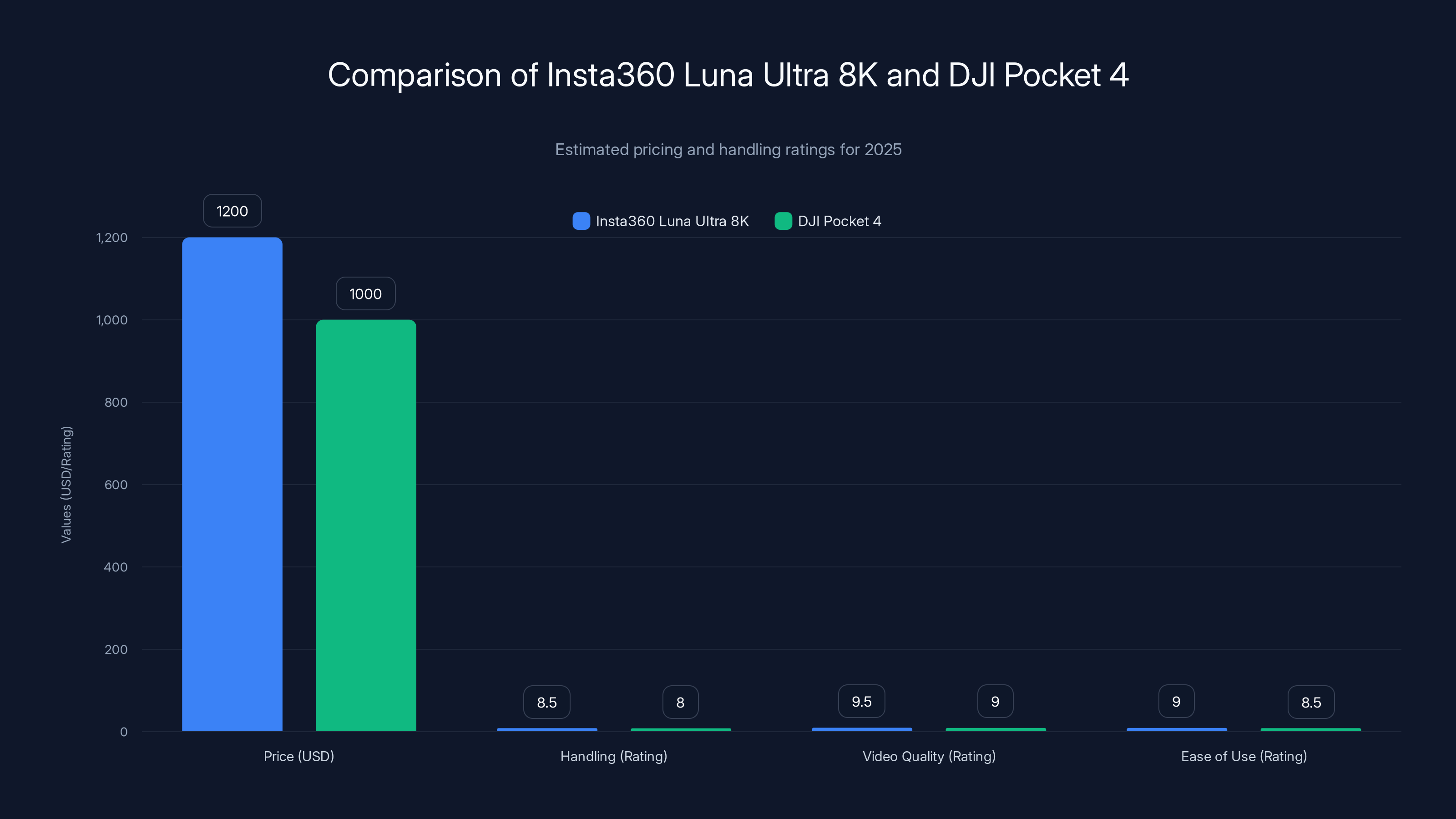Image resolution: width=1456 pixels, height=819 pixels.
Task: Select the green Video Quality rating bar
Action: point(996,730)
